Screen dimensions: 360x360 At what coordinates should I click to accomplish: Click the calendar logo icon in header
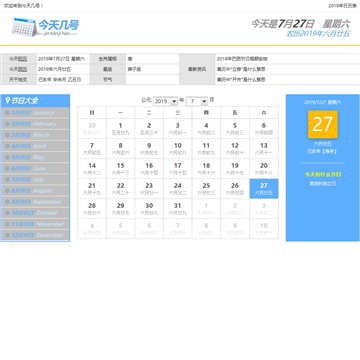coord(24,27)
